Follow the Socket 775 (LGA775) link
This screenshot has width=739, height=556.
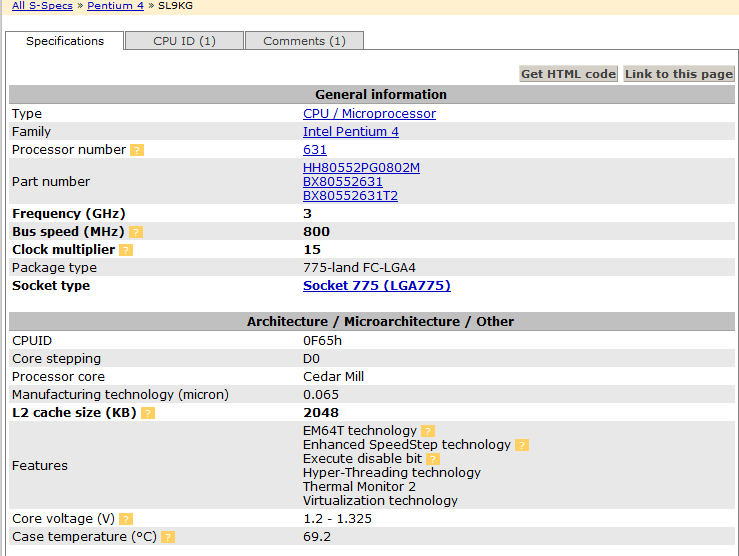click(x=377, y=286)
